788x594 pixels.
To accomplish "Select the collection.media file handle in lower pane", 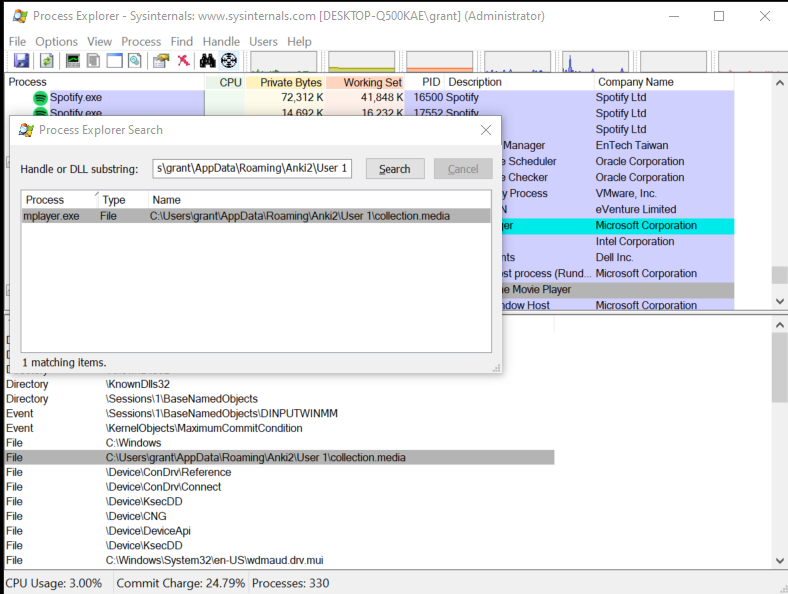I will [x=280, y=457].
